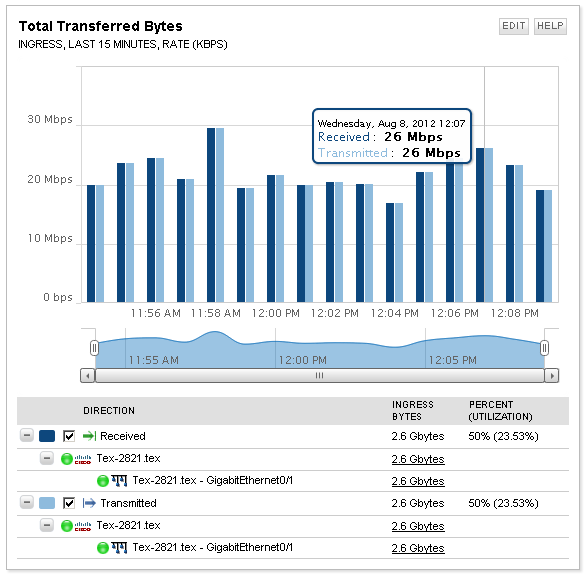Click the Transmitted row label
The image size is (588, 584).
(128, 503)
